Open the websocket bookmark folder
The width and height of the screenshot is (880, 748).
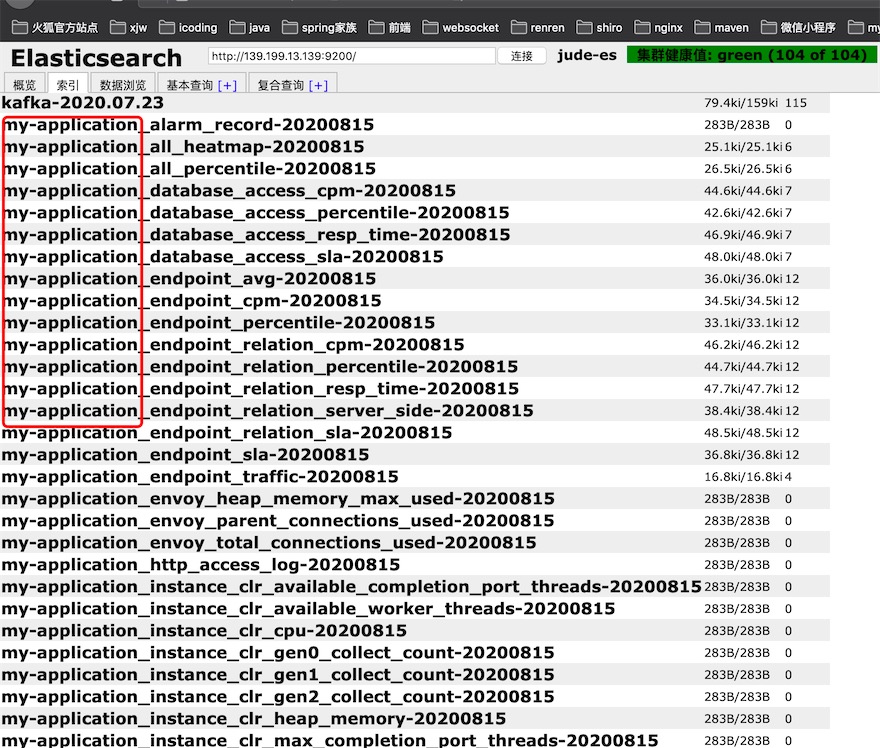point(460,27)
